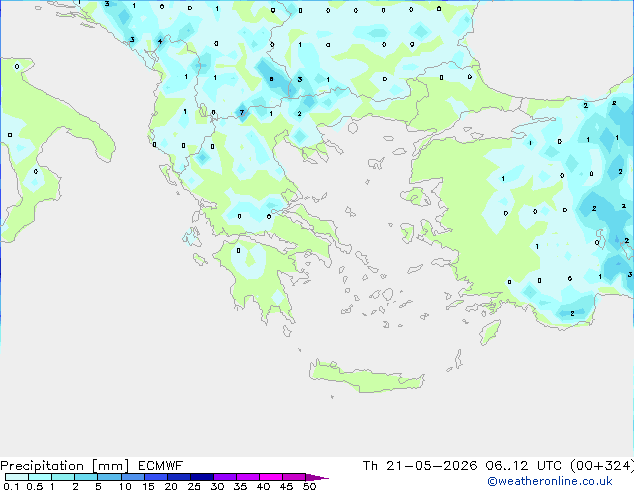Click the '30' legend label
This screenshot has width=634, height=490.
(218, 486)
